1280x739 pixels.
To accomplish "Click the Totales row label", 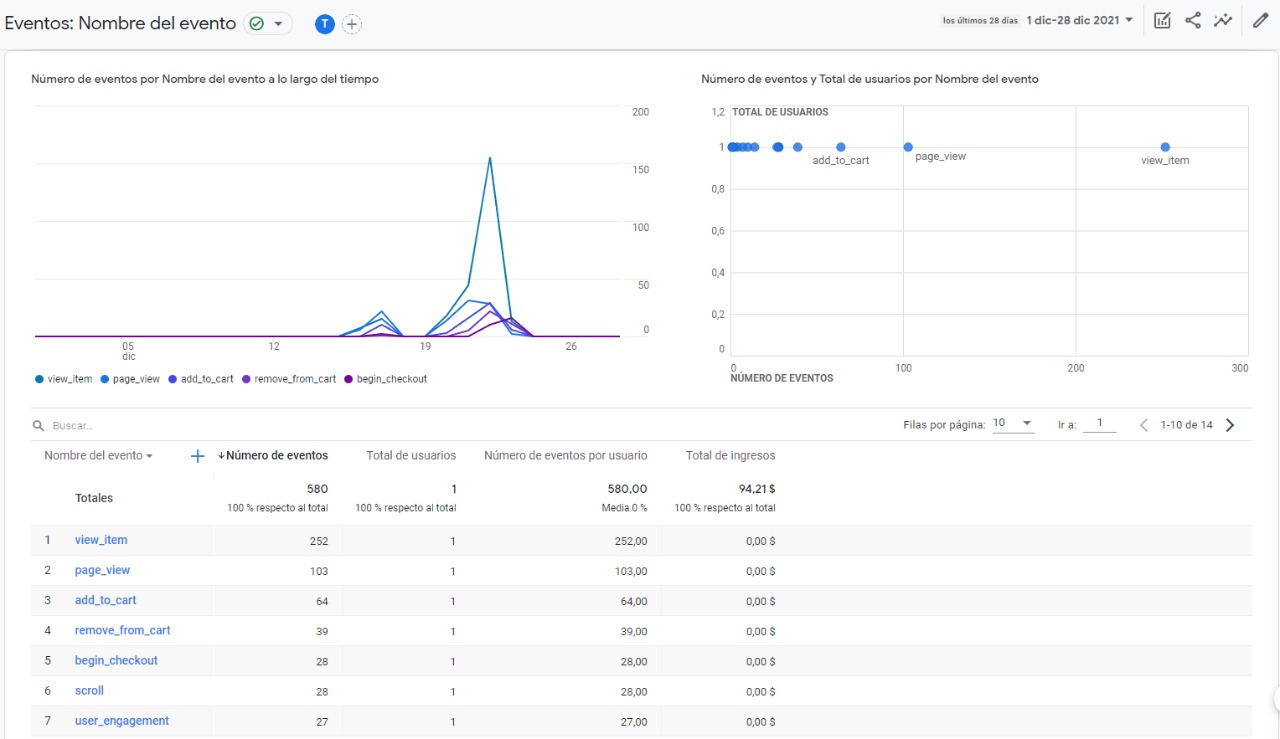I will [94, 498].
